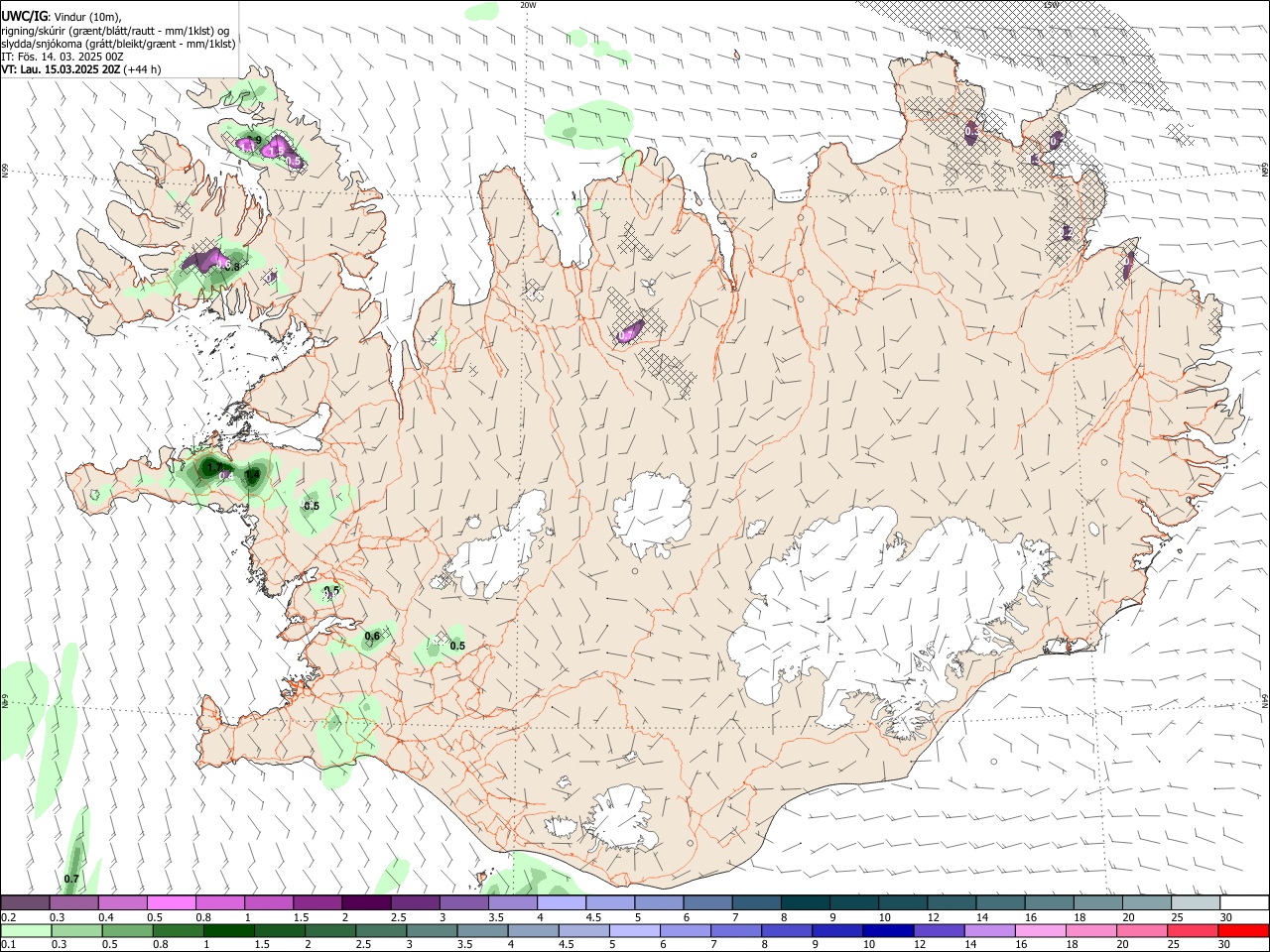The width and height of the screenshot is (1270, 952).
Task: Pick dark teal snow swatch between 8 and 9
Action: coord(805,903)
